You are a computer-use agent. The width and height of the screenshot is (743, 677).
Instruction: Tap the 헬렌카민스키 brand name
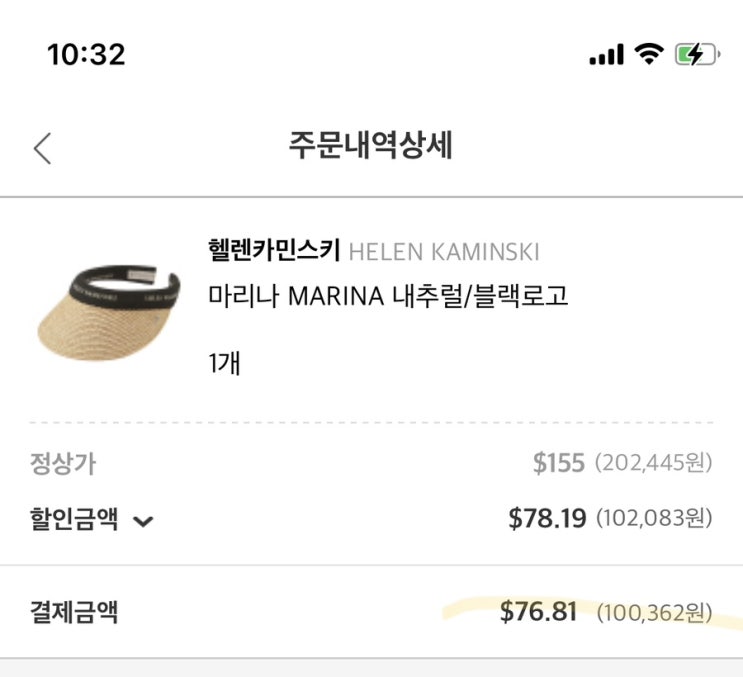(274, 251)
